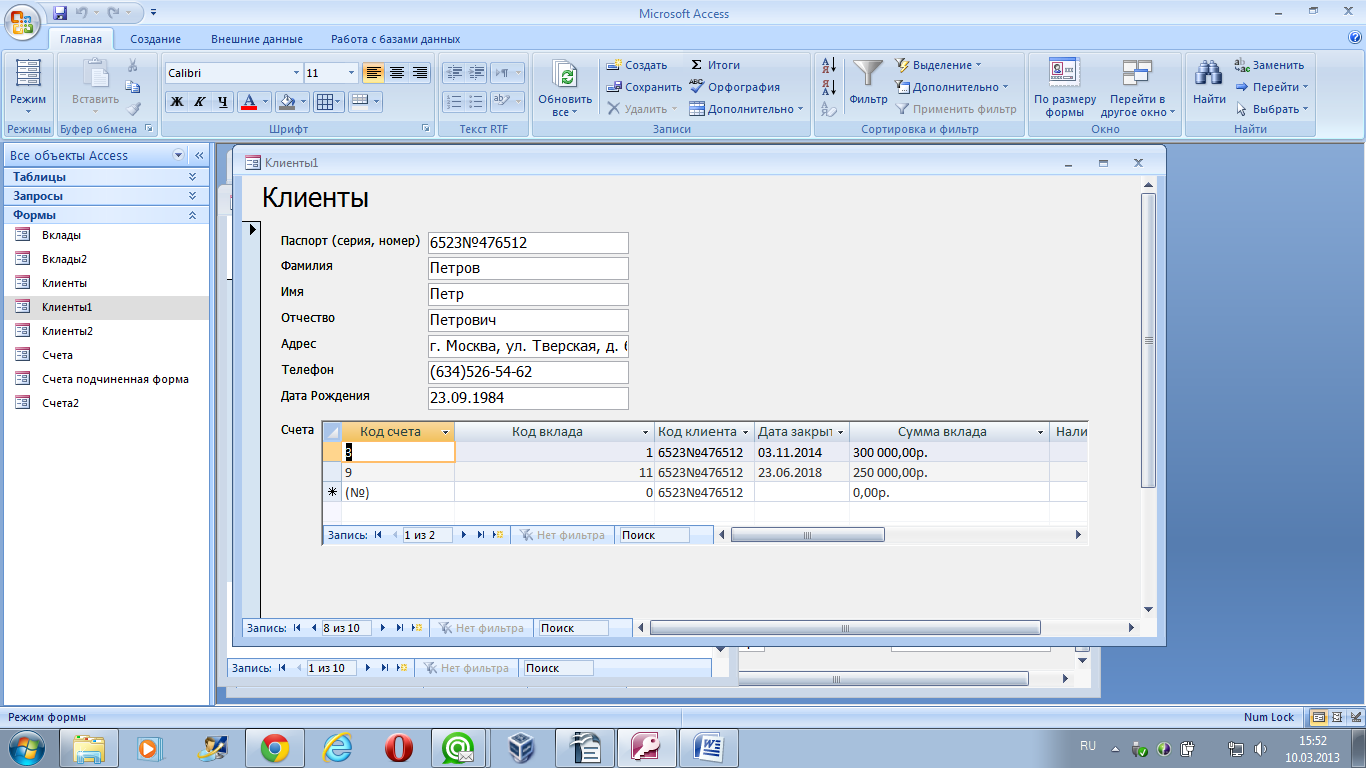The height and width of the screenshot is (768, 1366).
Task: Click the Режим view button
Action: click(28, 86)
